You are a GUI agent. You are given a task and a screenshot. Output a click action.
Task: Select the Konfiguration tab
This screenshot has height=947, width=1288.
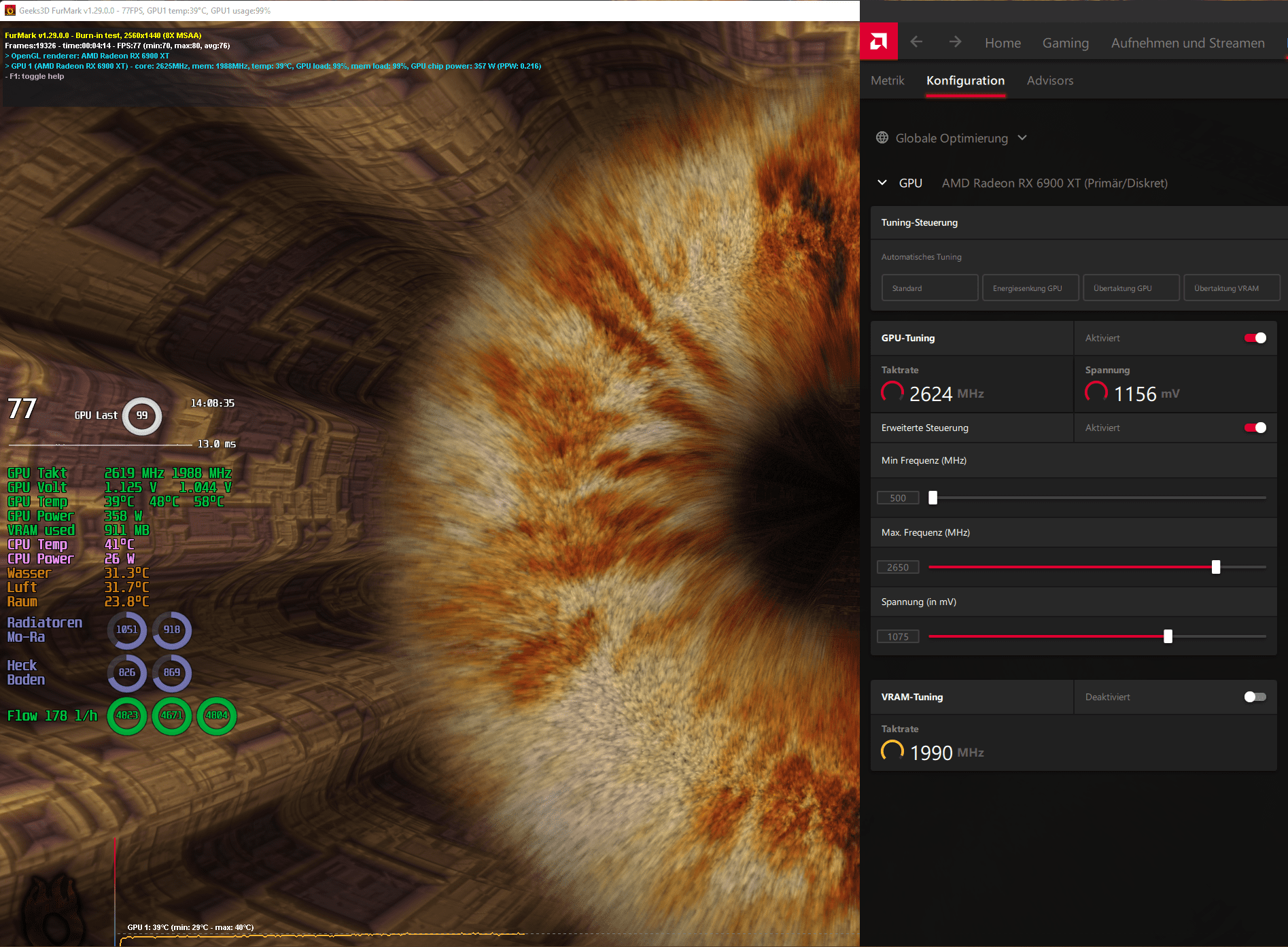coord(965,80)
